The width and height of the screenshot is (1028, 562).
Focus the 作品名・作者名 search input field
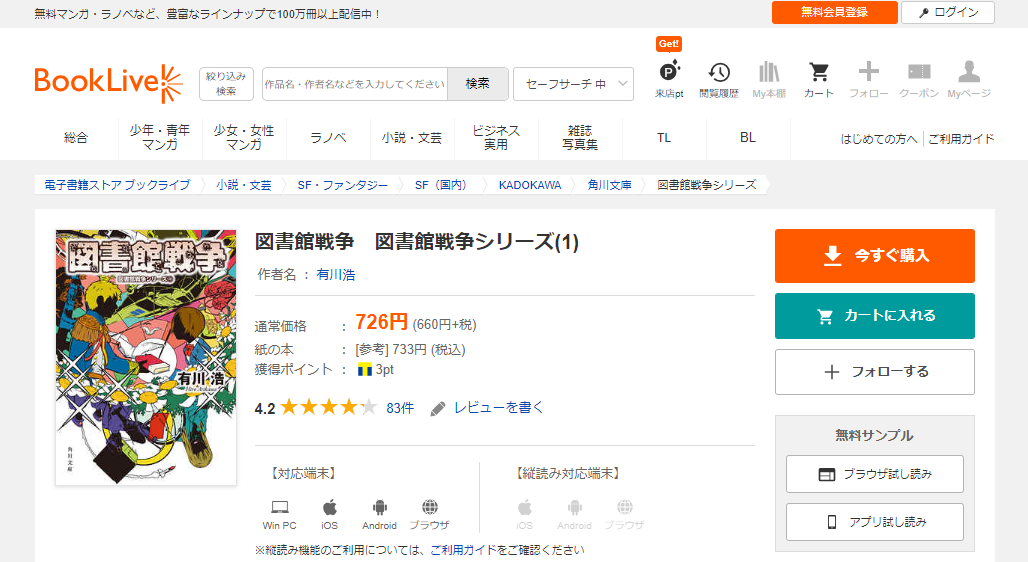click(x=355, y=84)
